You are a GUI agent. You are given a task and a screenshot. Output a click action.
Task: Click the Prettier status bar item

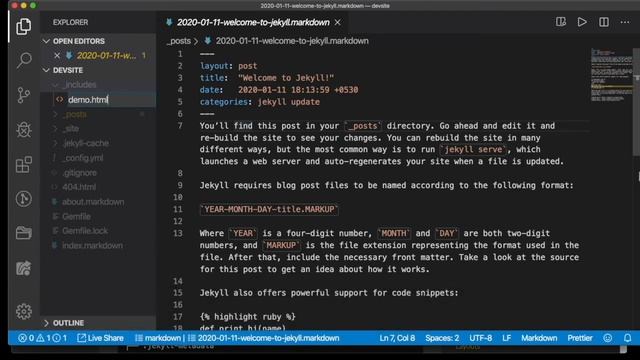coord(580,338)
